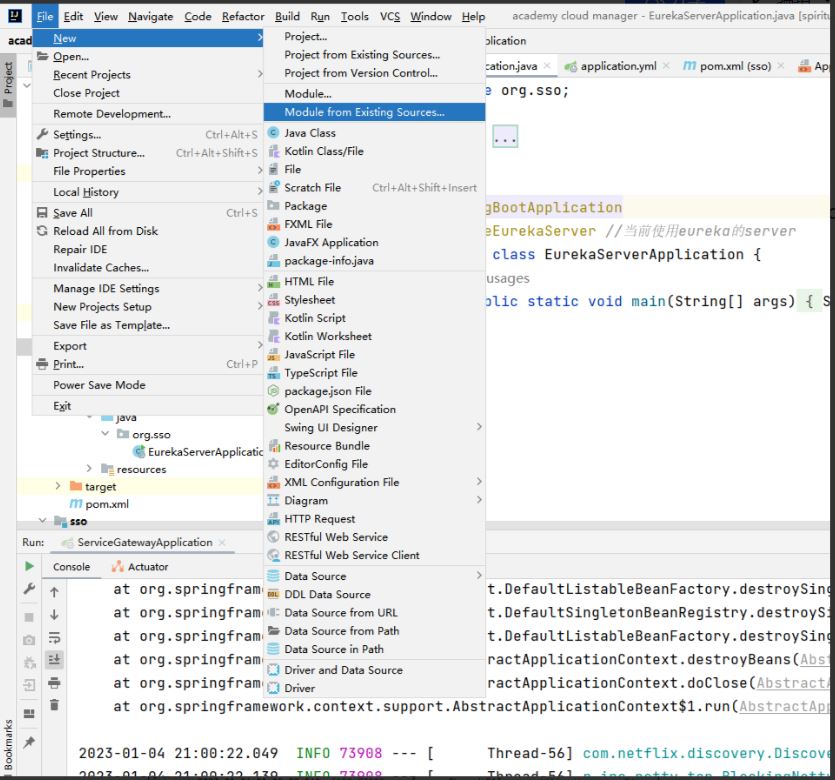Select the Console tab in Run panel

click(x=71, y=566)
